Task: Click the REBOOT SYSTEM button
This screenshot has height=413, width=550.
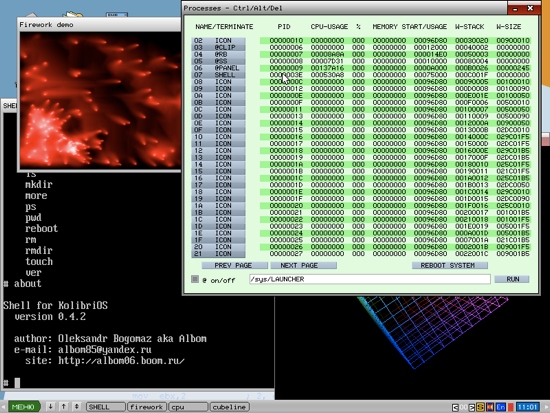Action: click(450, 266)
